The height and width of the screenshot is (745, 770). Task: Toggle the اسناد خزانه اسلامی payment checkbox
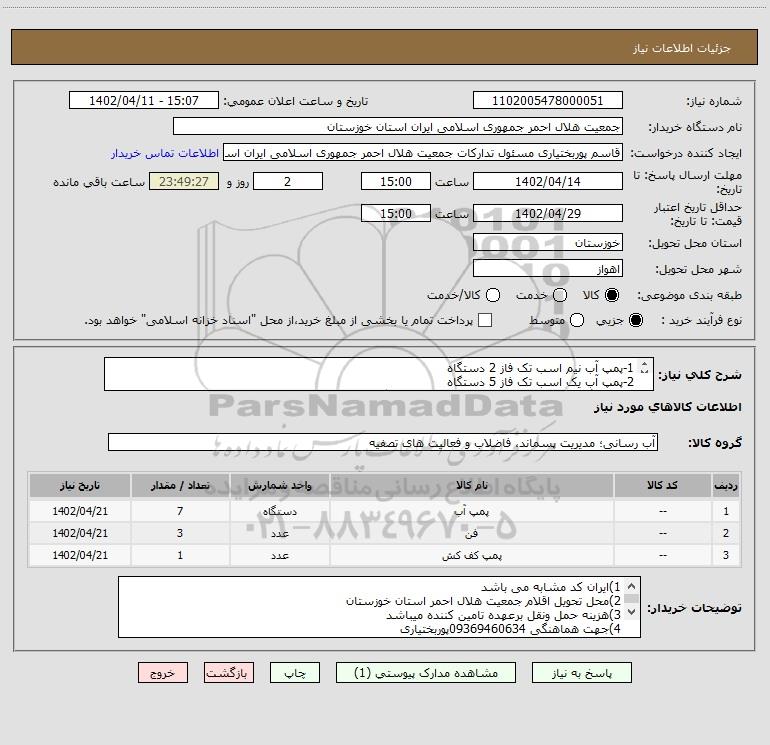click(485, 320)
